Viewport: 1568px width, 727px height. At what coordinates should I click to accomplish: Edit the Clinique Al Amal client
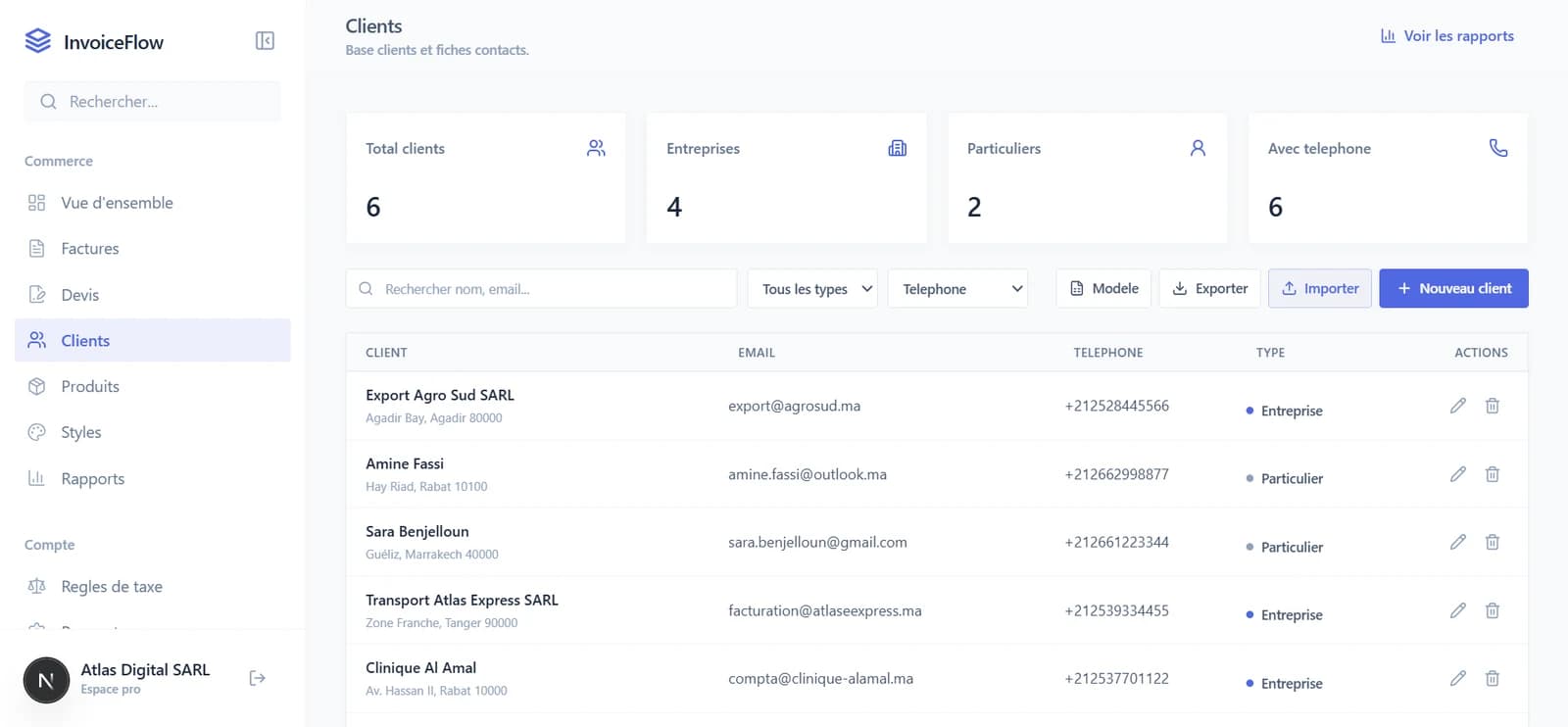click(x=1458, y=678)
